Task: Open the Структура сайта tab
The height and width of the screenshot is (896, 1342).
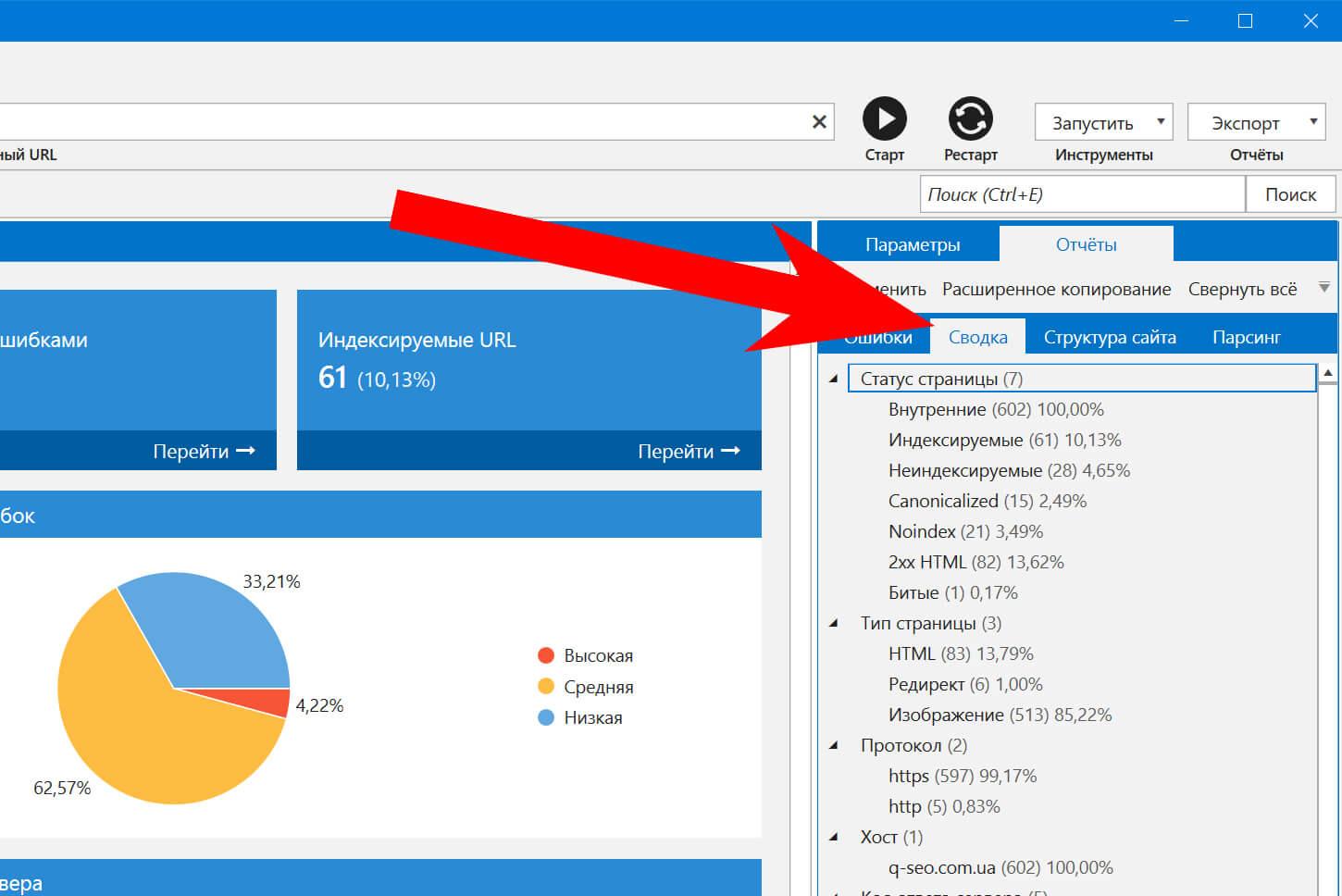Action: 1109,338
